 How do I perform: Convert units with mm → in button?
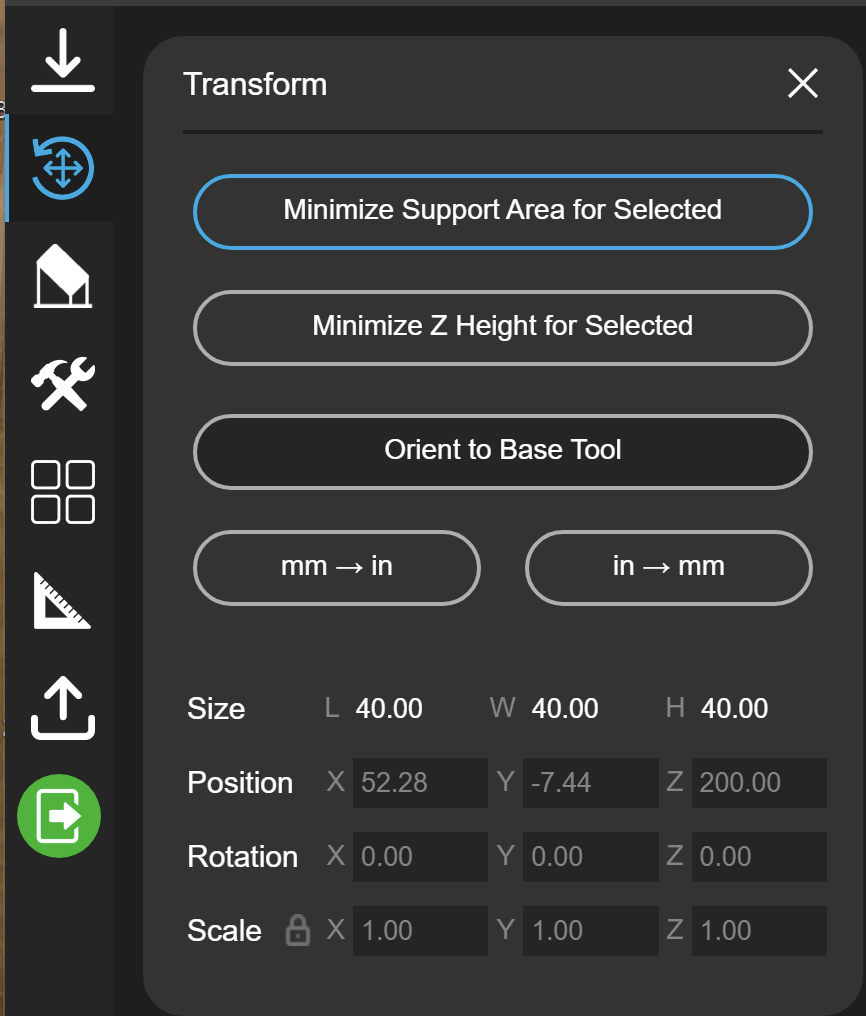coord(337,568)
